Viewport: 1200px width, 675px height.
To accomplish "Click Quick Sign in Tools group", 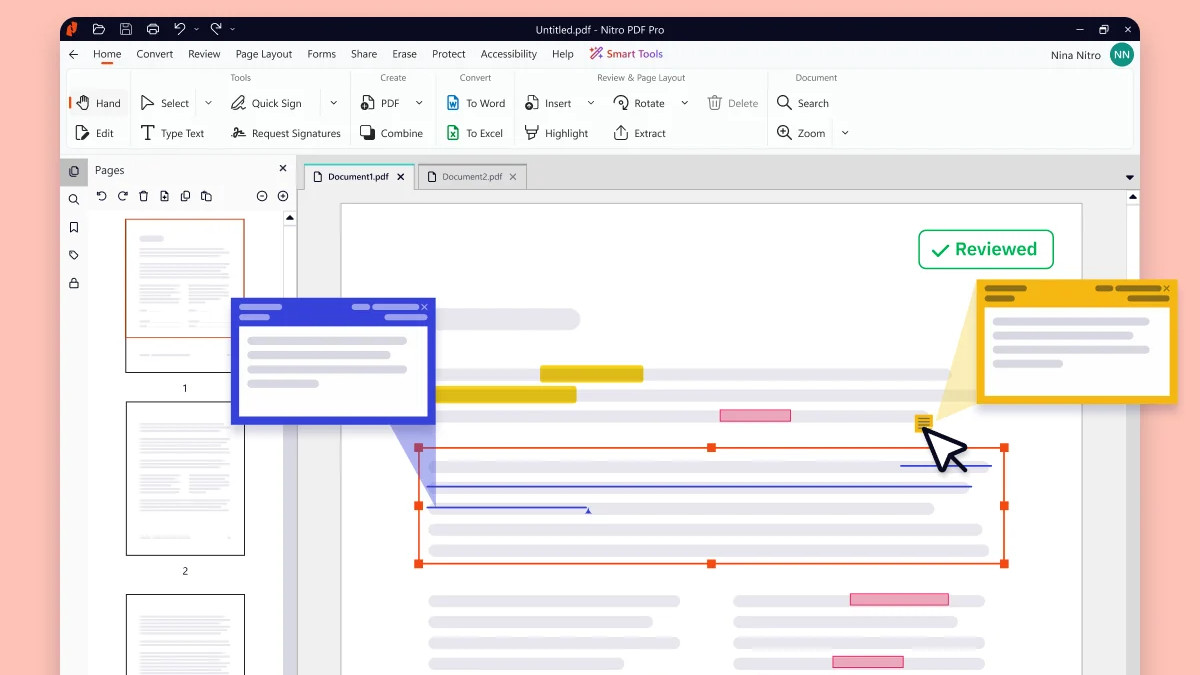I will pos(266,103).
